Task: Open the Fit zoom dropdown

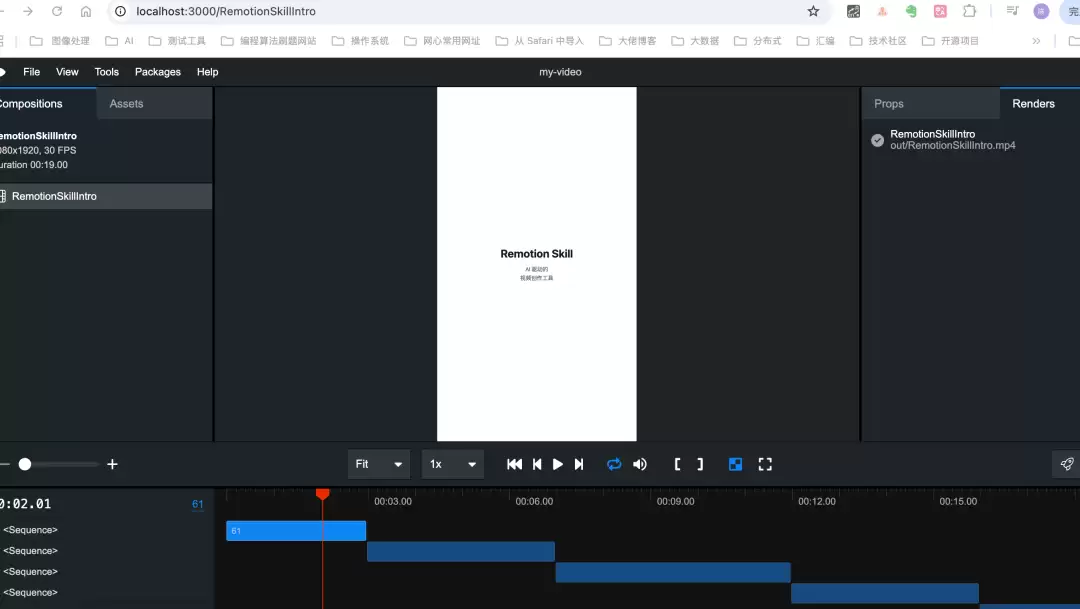Action: (379, 464)
